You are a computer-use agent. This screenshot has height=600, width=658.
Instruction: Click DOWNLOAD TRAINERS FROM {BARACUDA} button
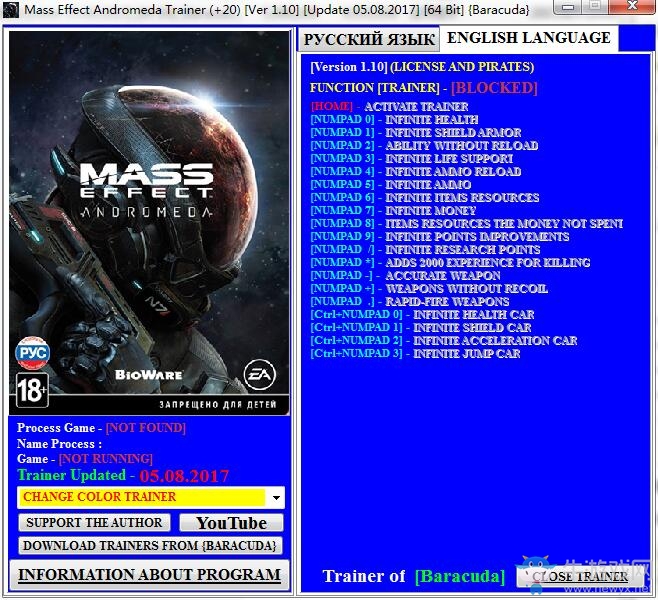click(x=150, y=545)
